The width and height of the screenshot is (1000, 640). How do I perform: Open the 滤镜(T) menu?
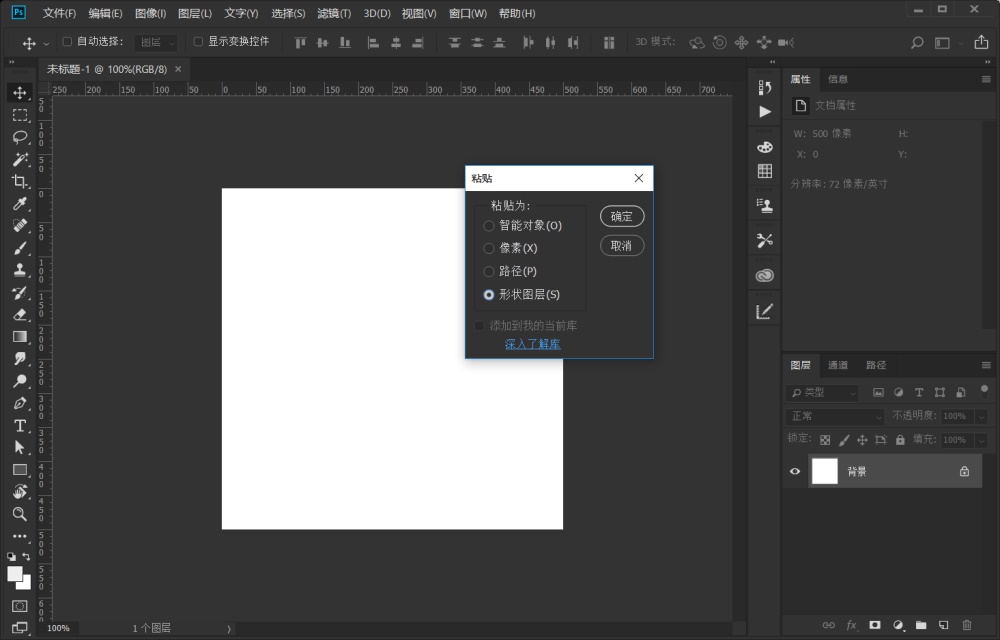click(333, 13)
